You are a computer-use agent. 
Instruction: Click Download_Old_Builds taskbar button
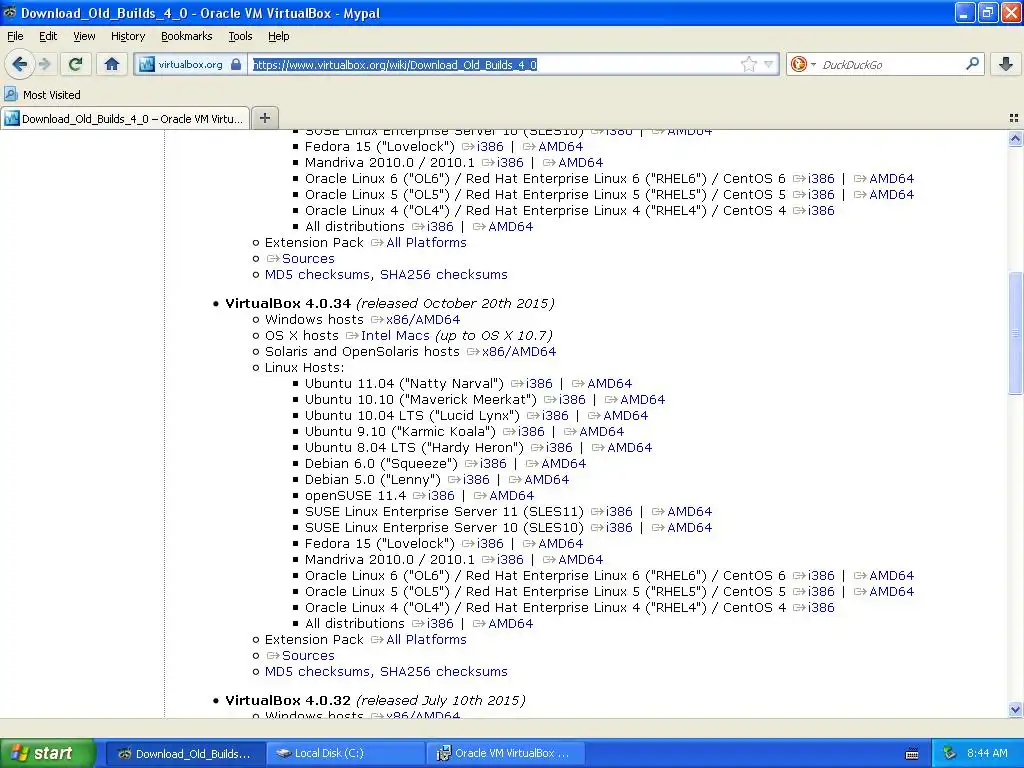(185, 753)
